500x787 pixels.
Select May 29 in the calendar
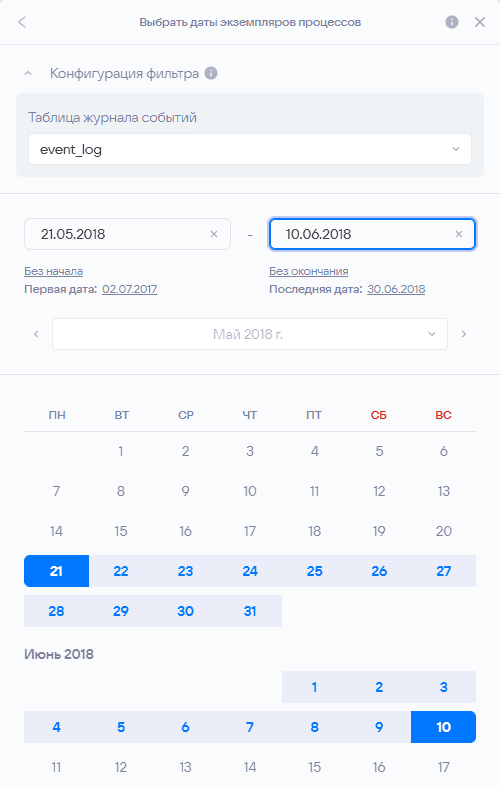click(121, 611)
